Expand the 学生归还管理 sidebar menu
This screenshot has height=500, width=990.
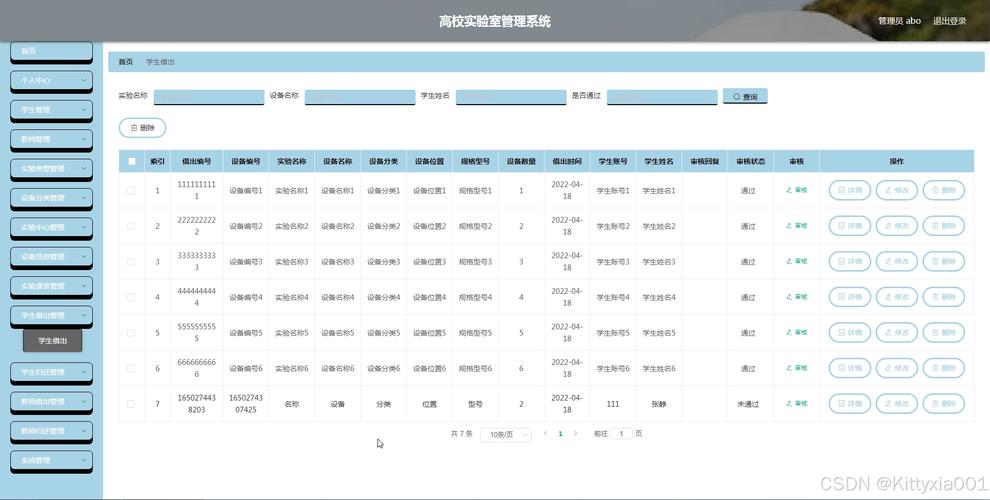click(52, 372)
